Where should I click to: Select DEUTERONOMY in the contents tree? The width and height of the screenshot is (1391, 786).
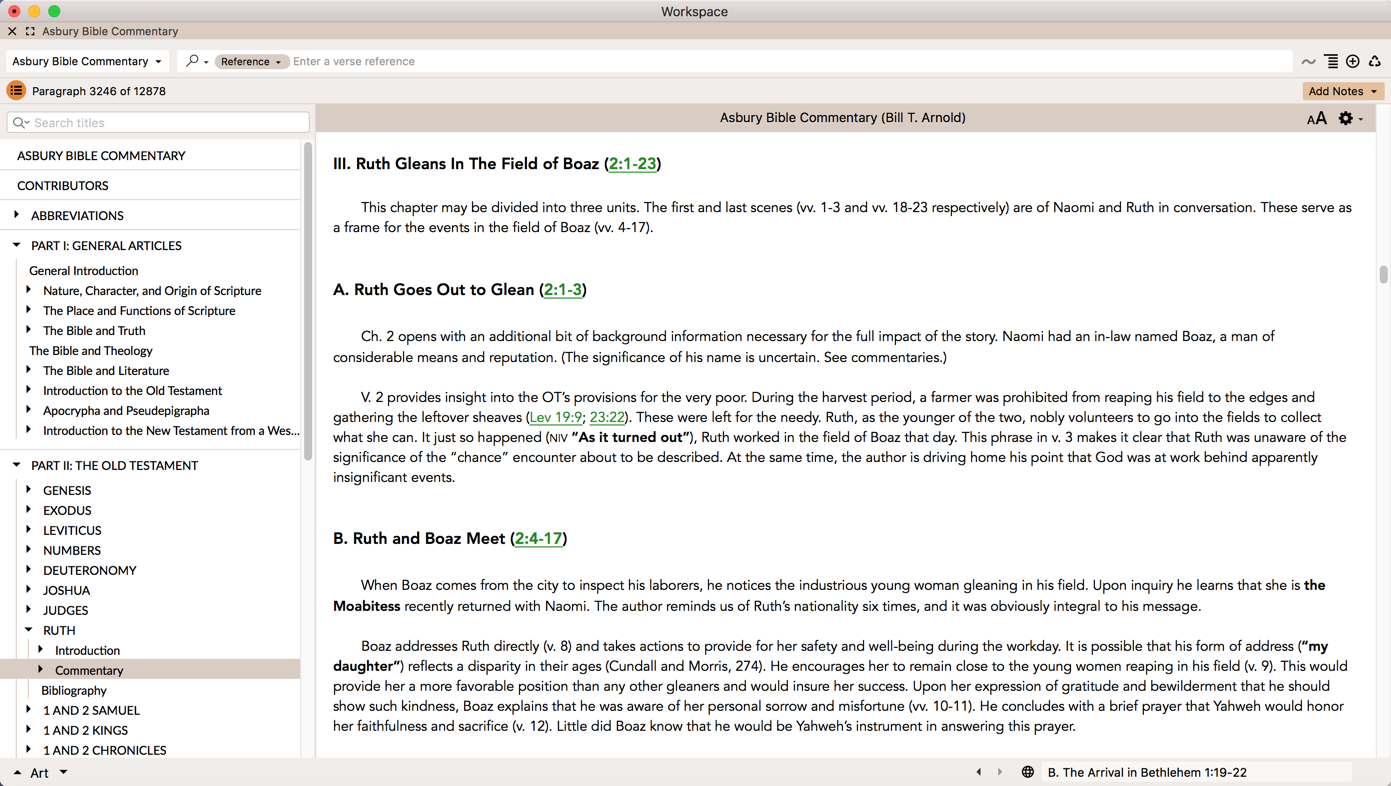coord(90,571)
